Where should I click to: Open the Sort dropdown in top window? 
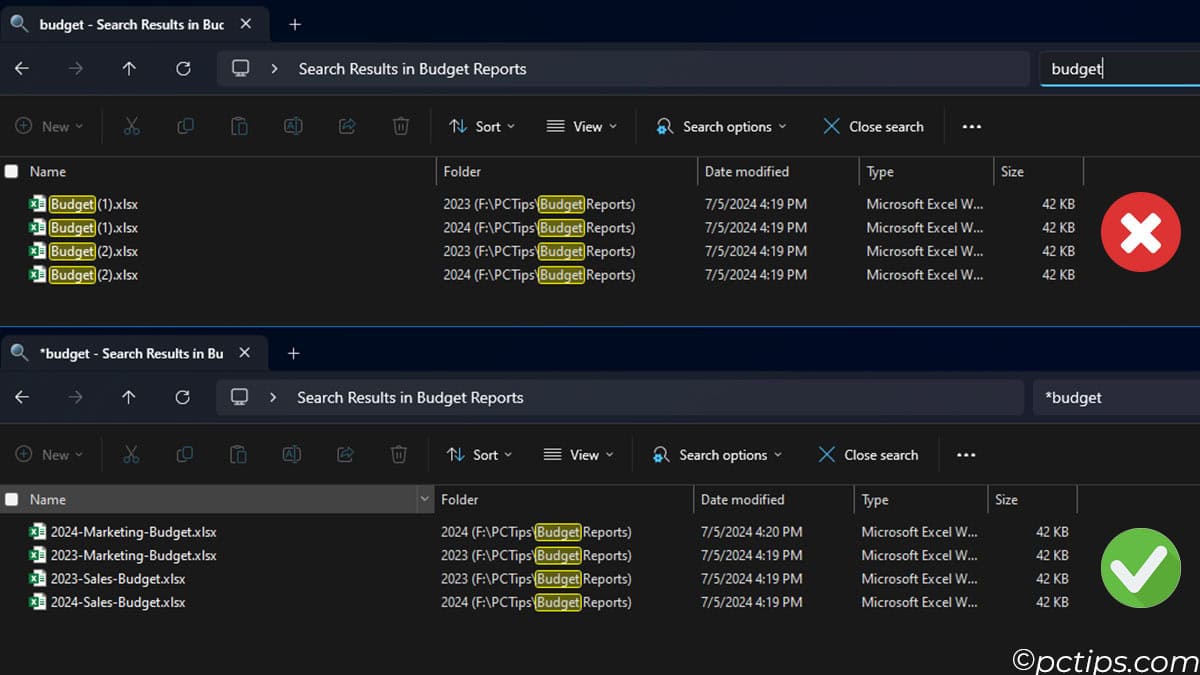483,126
